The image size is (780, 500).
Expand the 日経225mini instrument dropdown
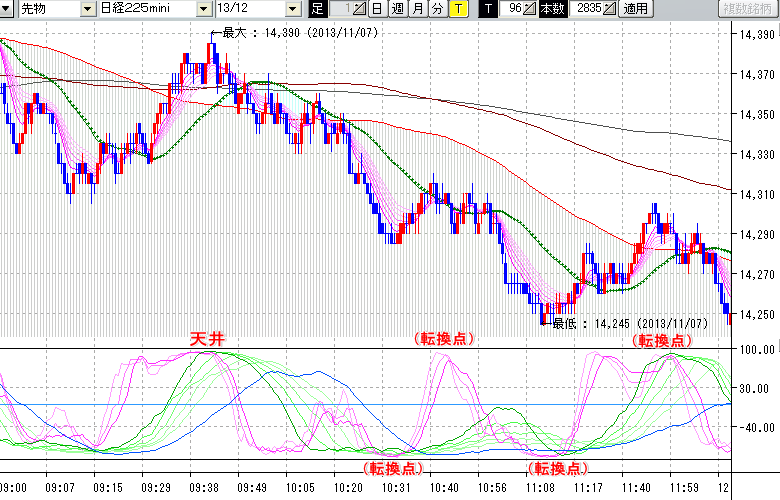click(204, 9)
